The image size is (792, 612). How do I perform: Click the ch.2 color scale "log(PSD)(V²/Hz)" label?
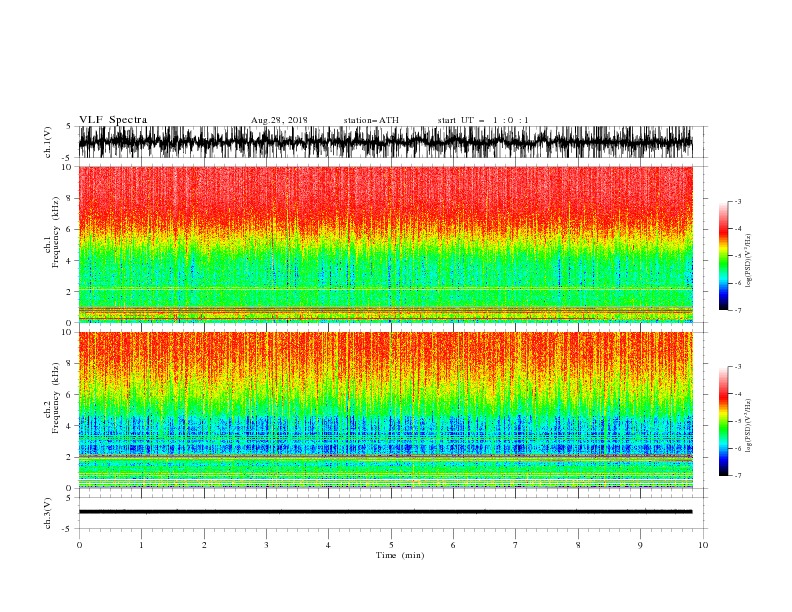(749, 425)
